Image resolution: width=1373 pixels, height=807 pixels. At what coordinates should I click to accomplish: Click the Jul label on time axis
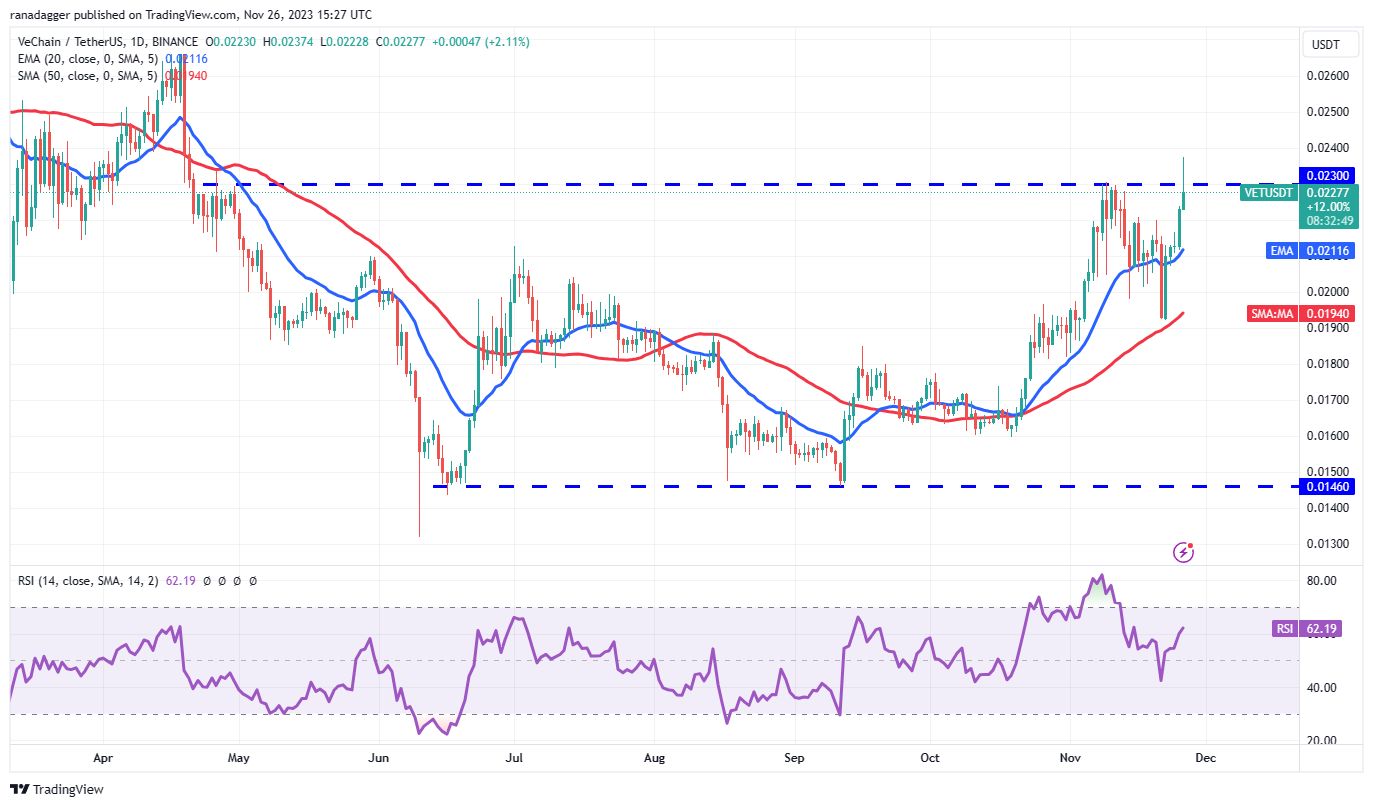point(516,758)
